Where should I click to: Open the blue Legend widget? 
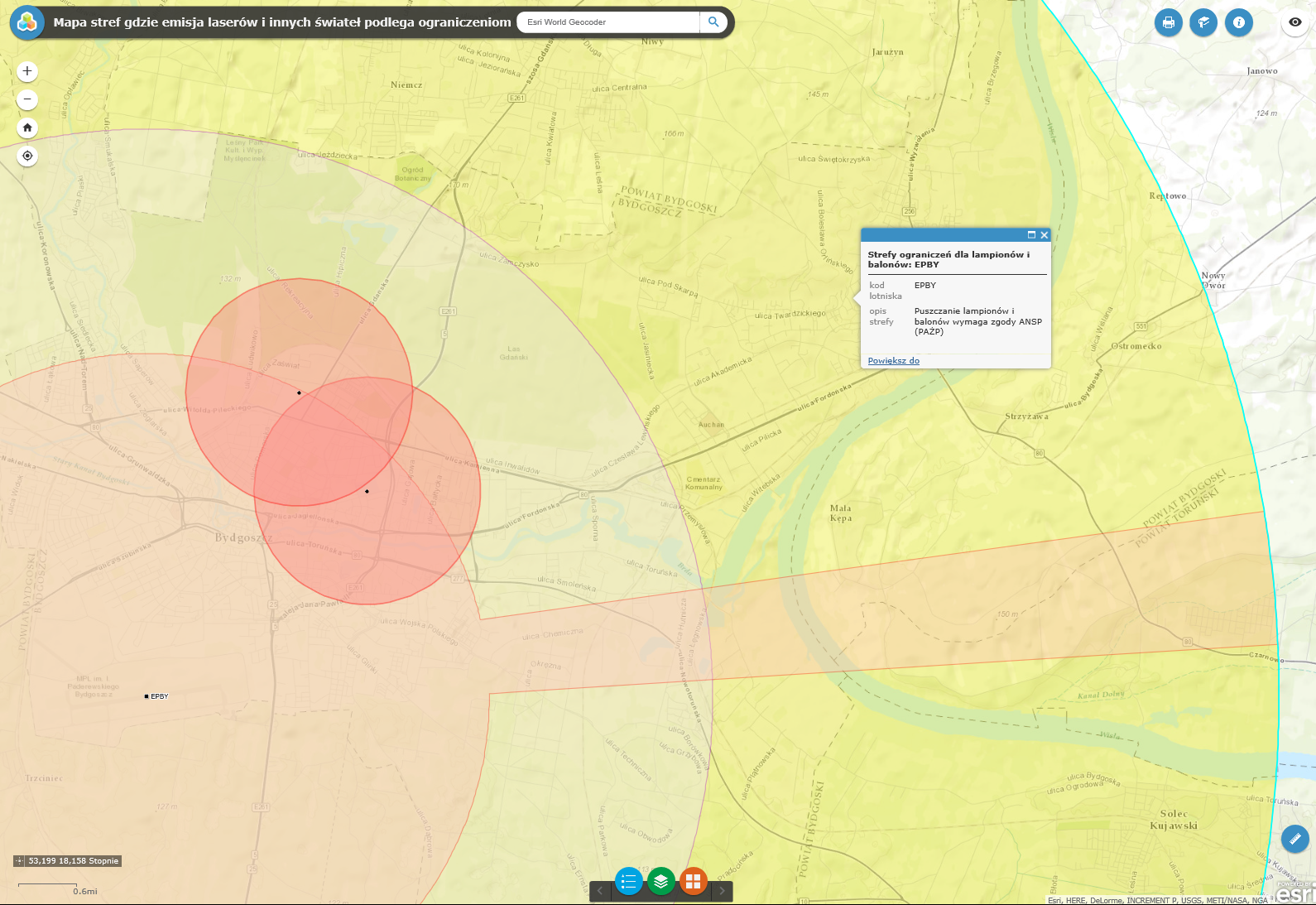[x=628, y=881]
